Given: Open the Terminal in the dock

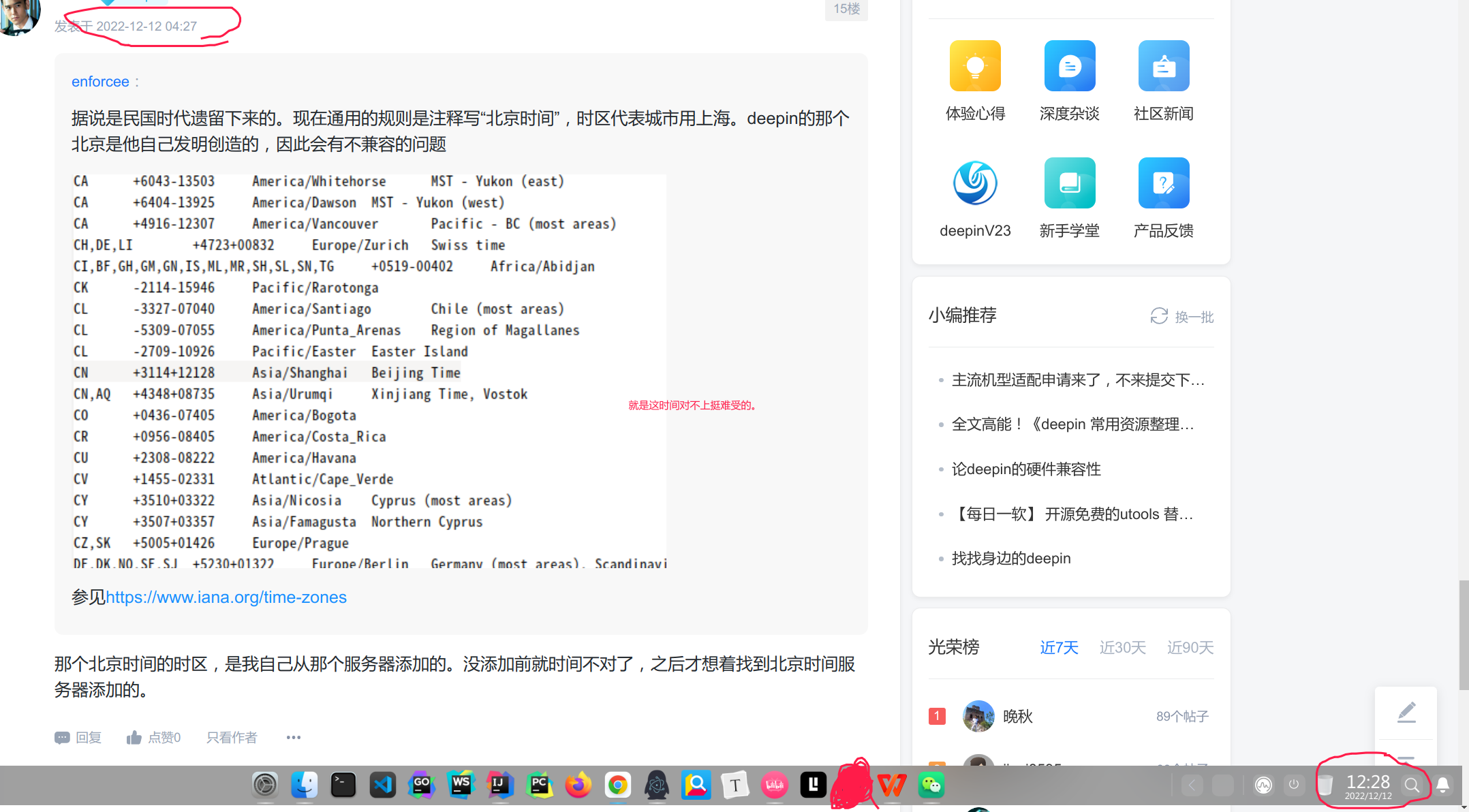Looking at the screenshot, I should coord(343,785).
